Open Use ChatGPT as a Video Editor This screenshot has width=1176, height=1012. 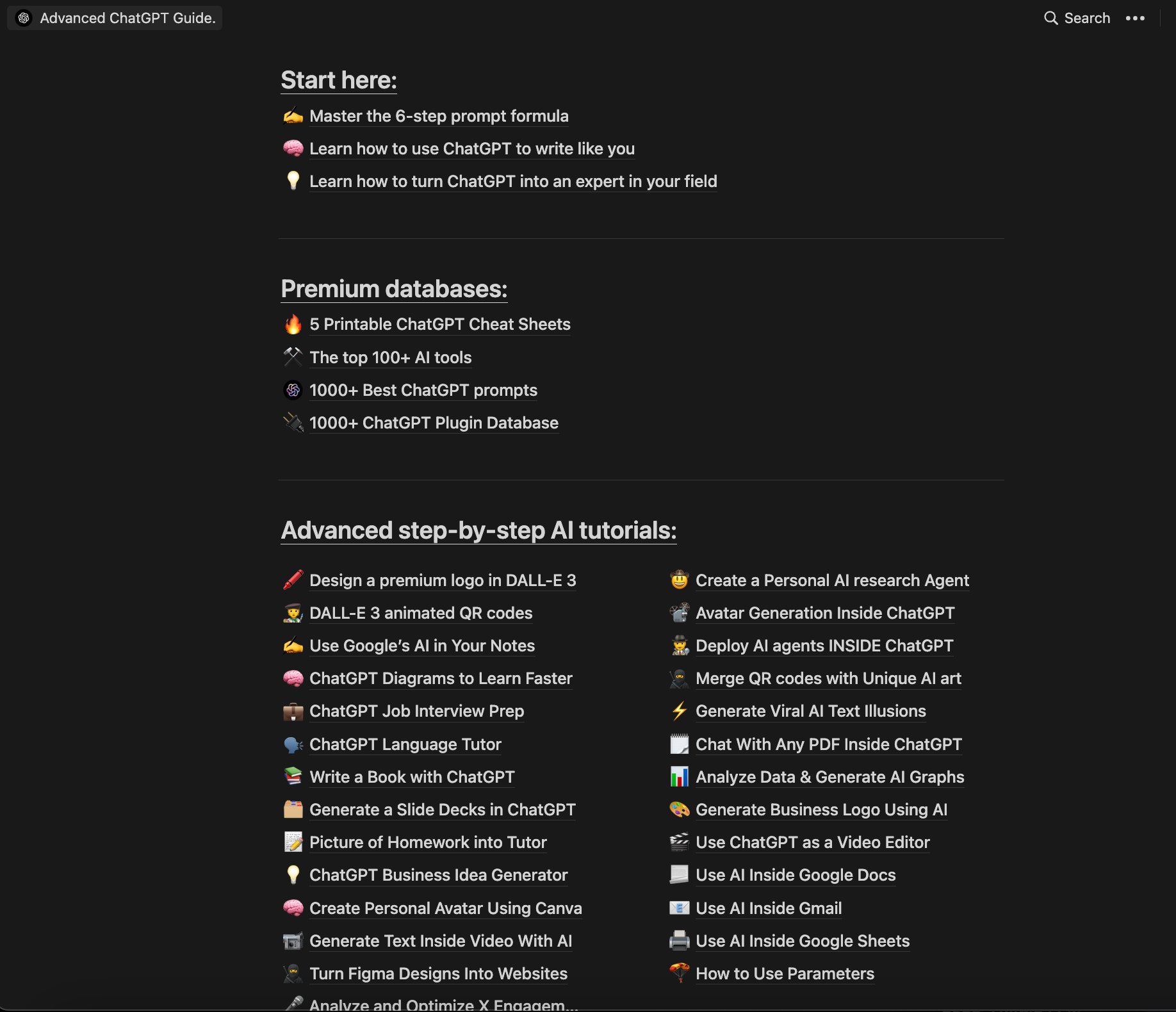pos(813,842)
